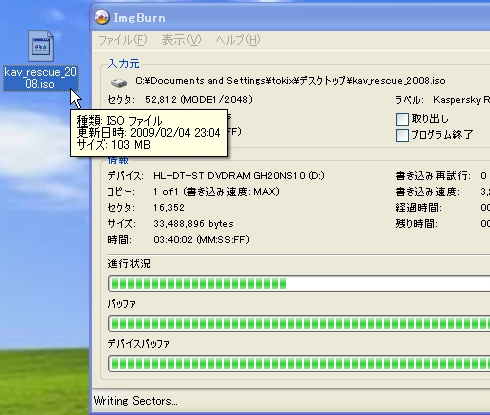Click the 進行状況 progress bar
Viewport: 490px width, 415px height.
click(x=299, y=284)
